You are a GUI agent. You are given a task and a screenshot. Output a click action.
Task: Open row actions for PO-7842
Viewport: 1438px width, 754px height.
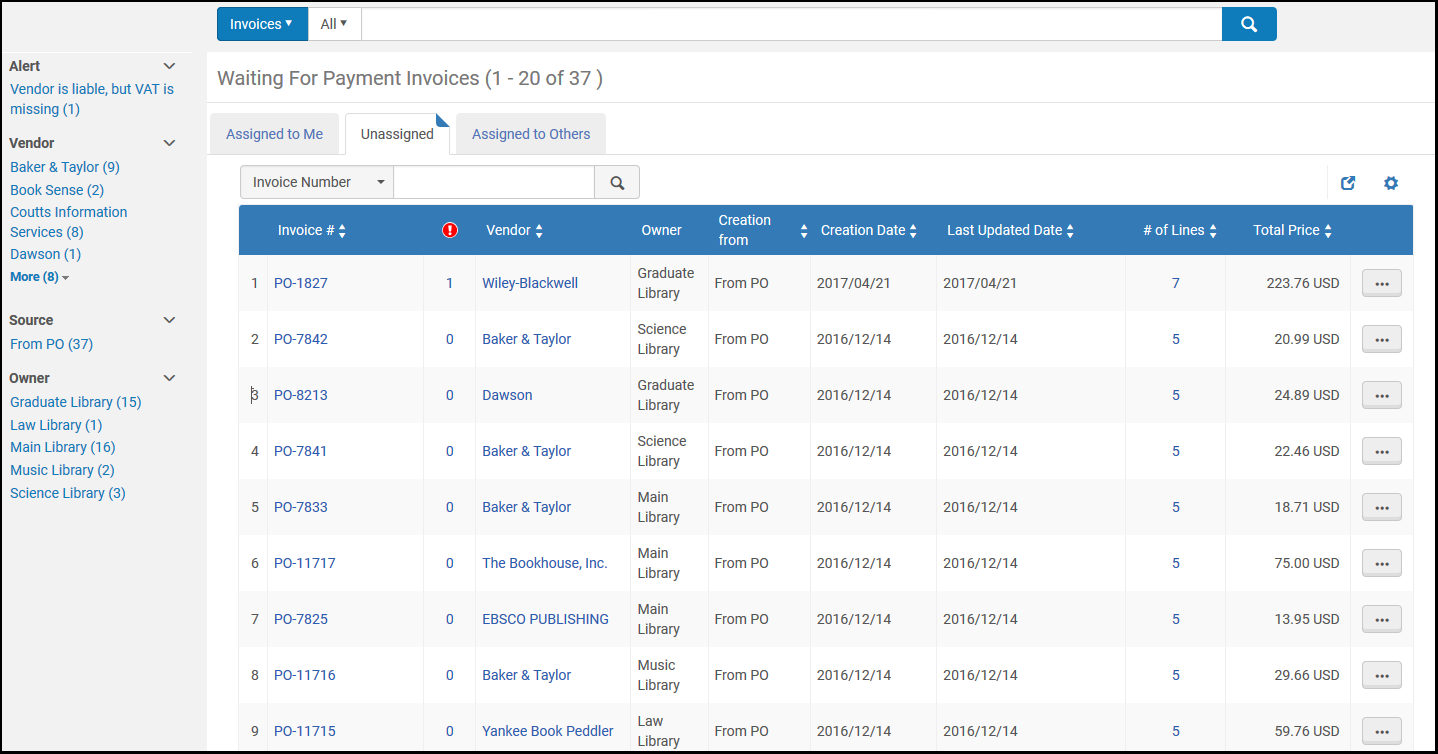[1382, 339]
